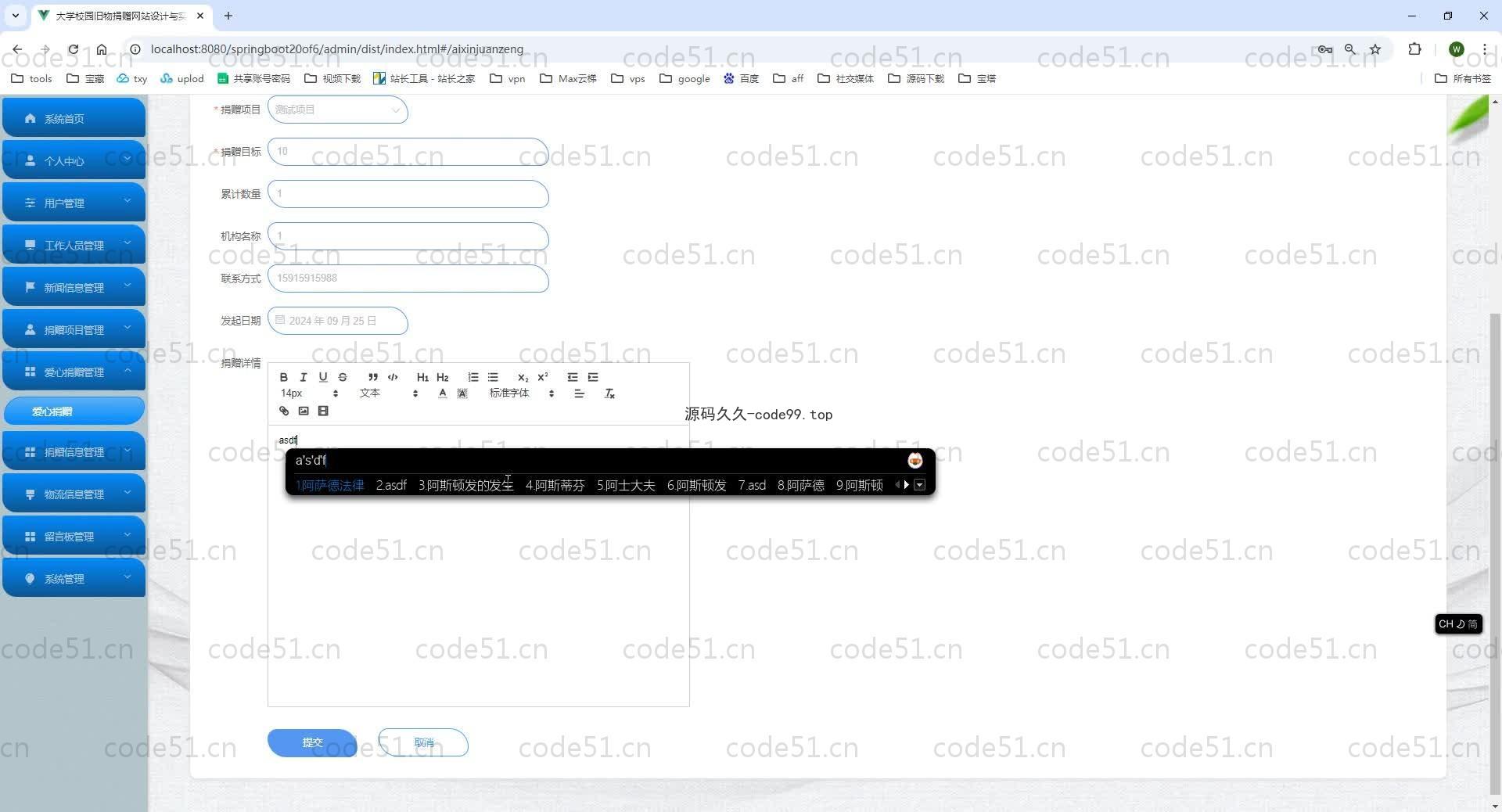The width and height of the screenshot is (1502, 812).
Task: Open the text alignment picker
Action: (579, 393)
